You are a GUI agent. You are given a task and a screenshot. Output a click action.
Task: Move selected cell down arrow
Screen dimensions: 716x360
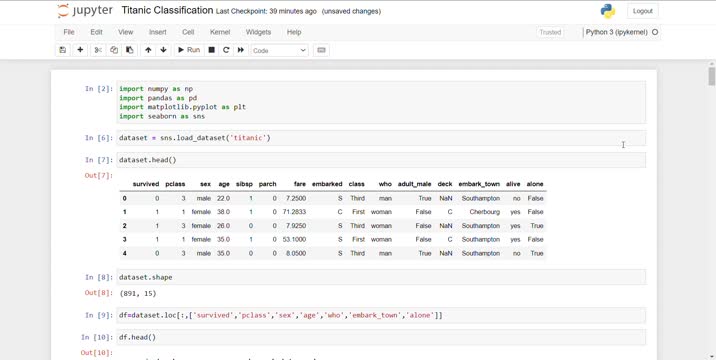click(163, 50)
